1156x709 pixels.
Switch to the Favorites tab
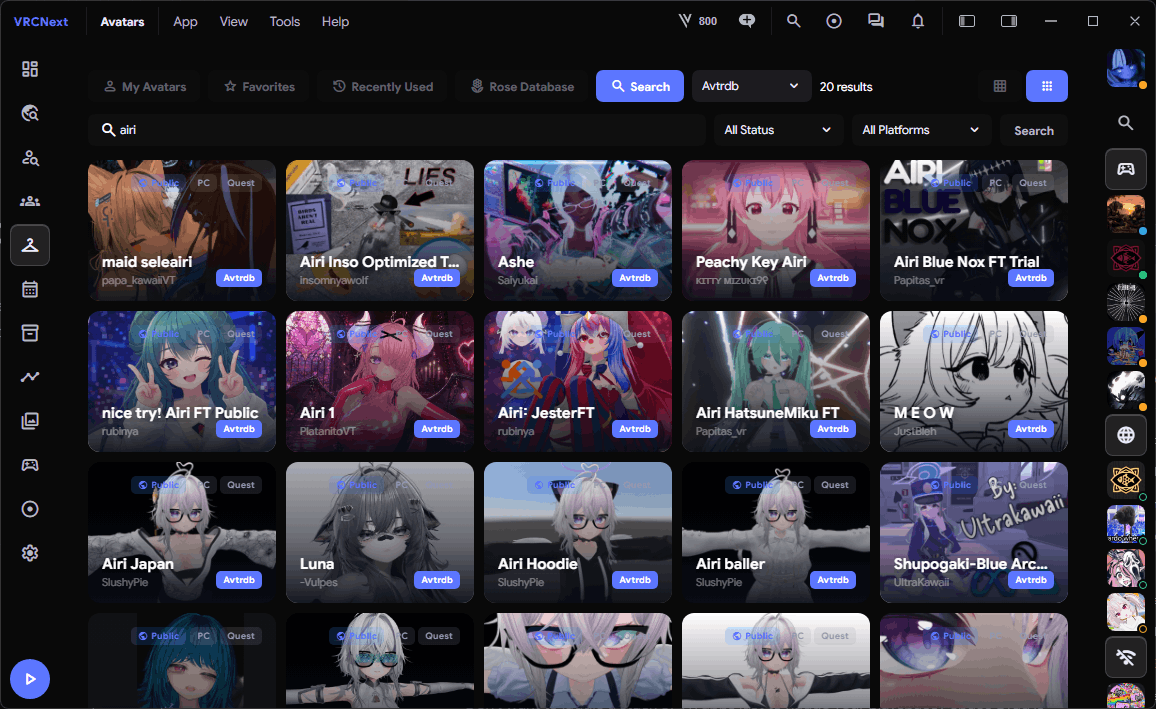click(260, 86)
